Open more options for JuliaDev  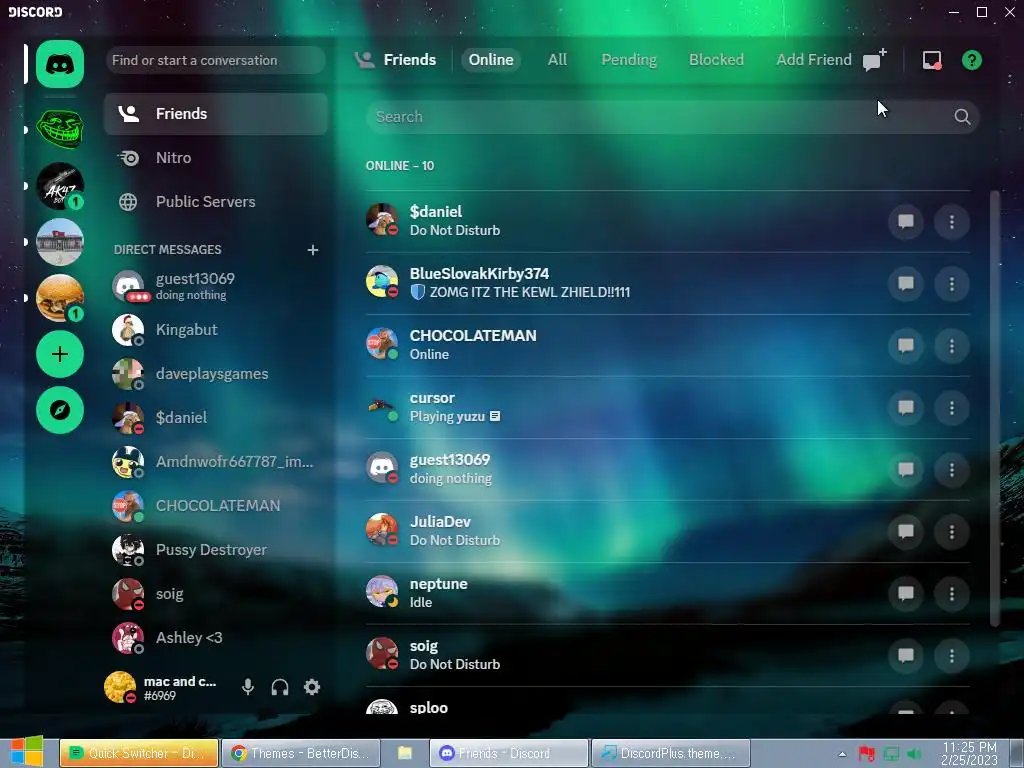coord(952,532)
